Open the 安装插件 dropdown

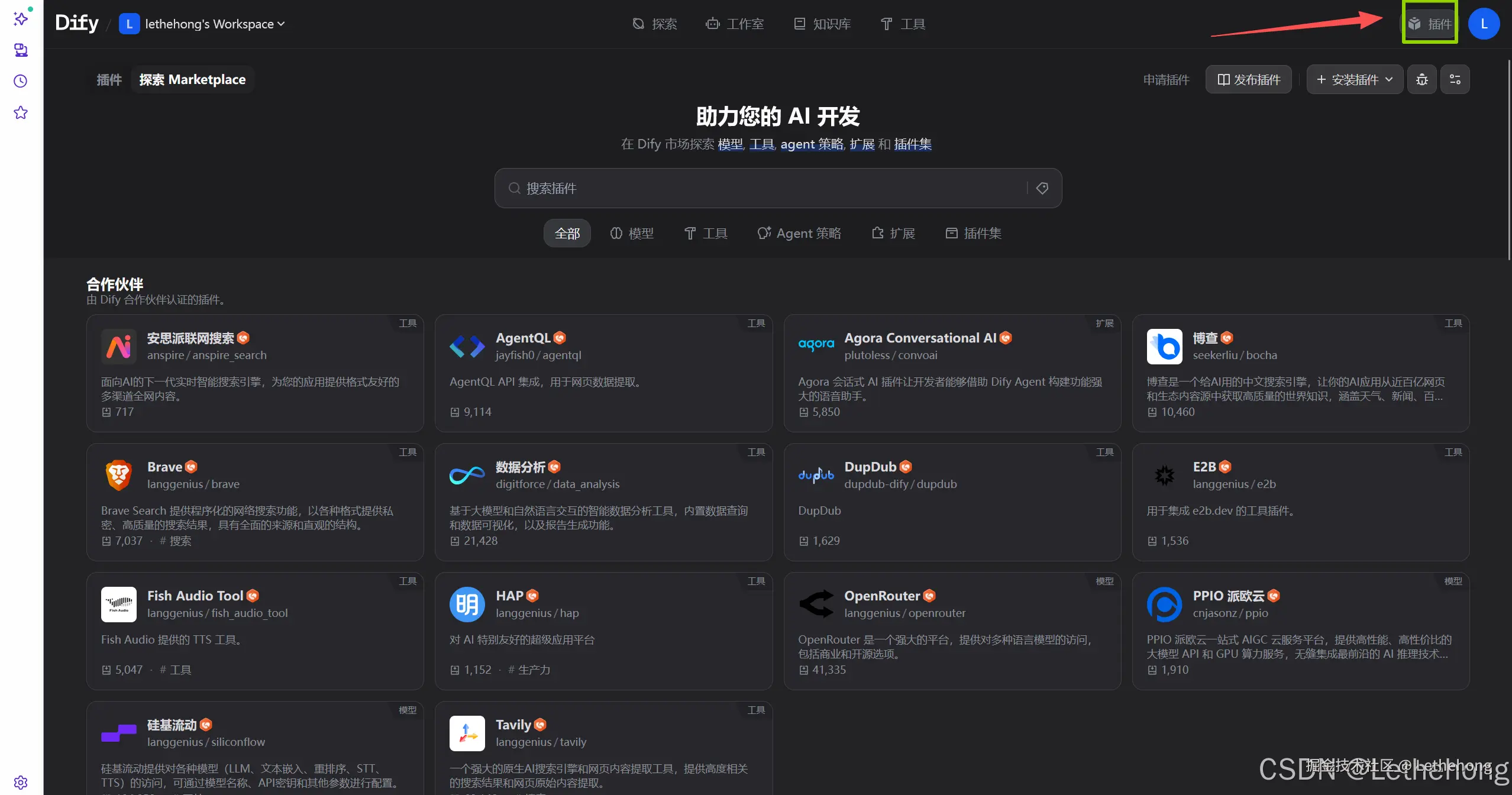click(x=1353, y=79)
